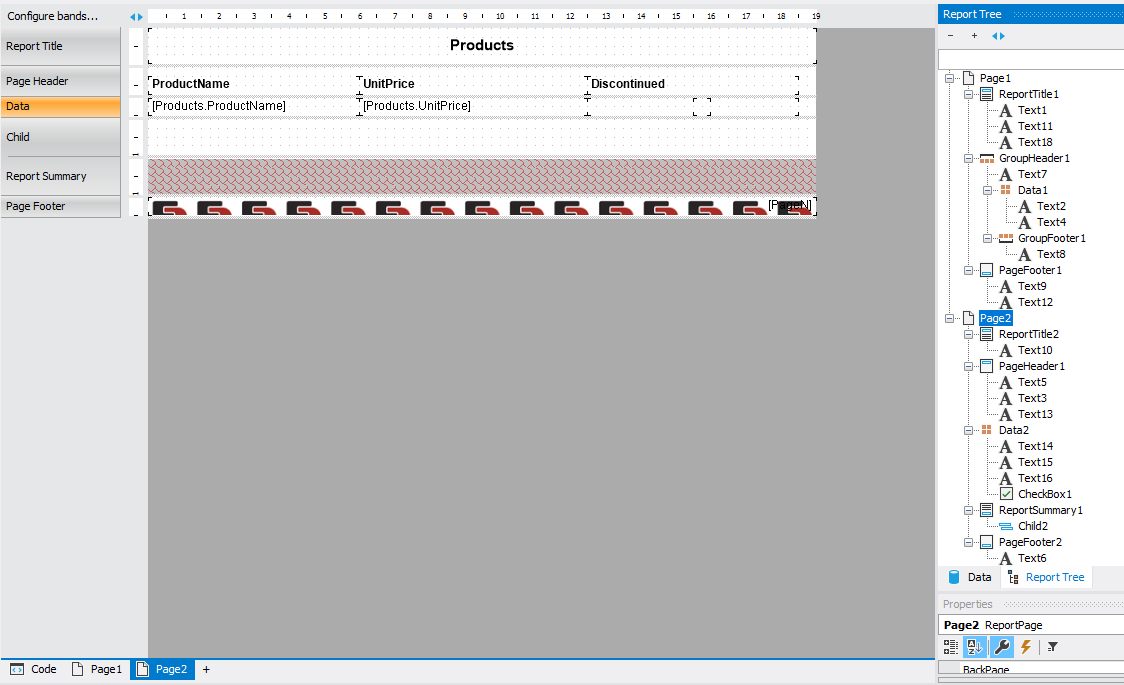Screen dimensions: 1124x685
Task: Switch to events via the lightning icon
Action: [x=1025, y=647]
